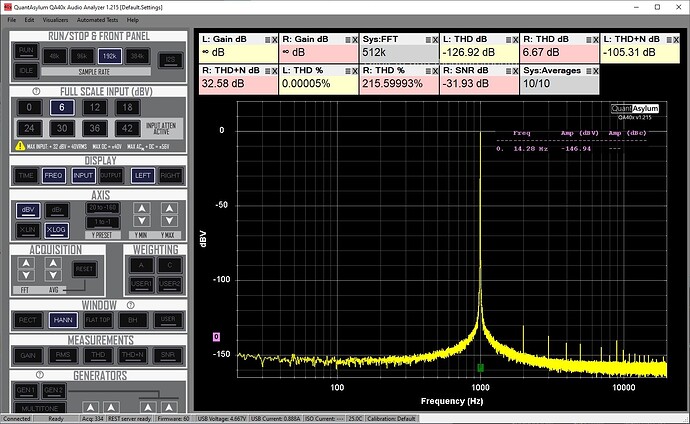Screen dimensions: 690x424
Task: Close the L: Gain dB measurement tile
Action: pyautogui.click(x=275, y=40)
